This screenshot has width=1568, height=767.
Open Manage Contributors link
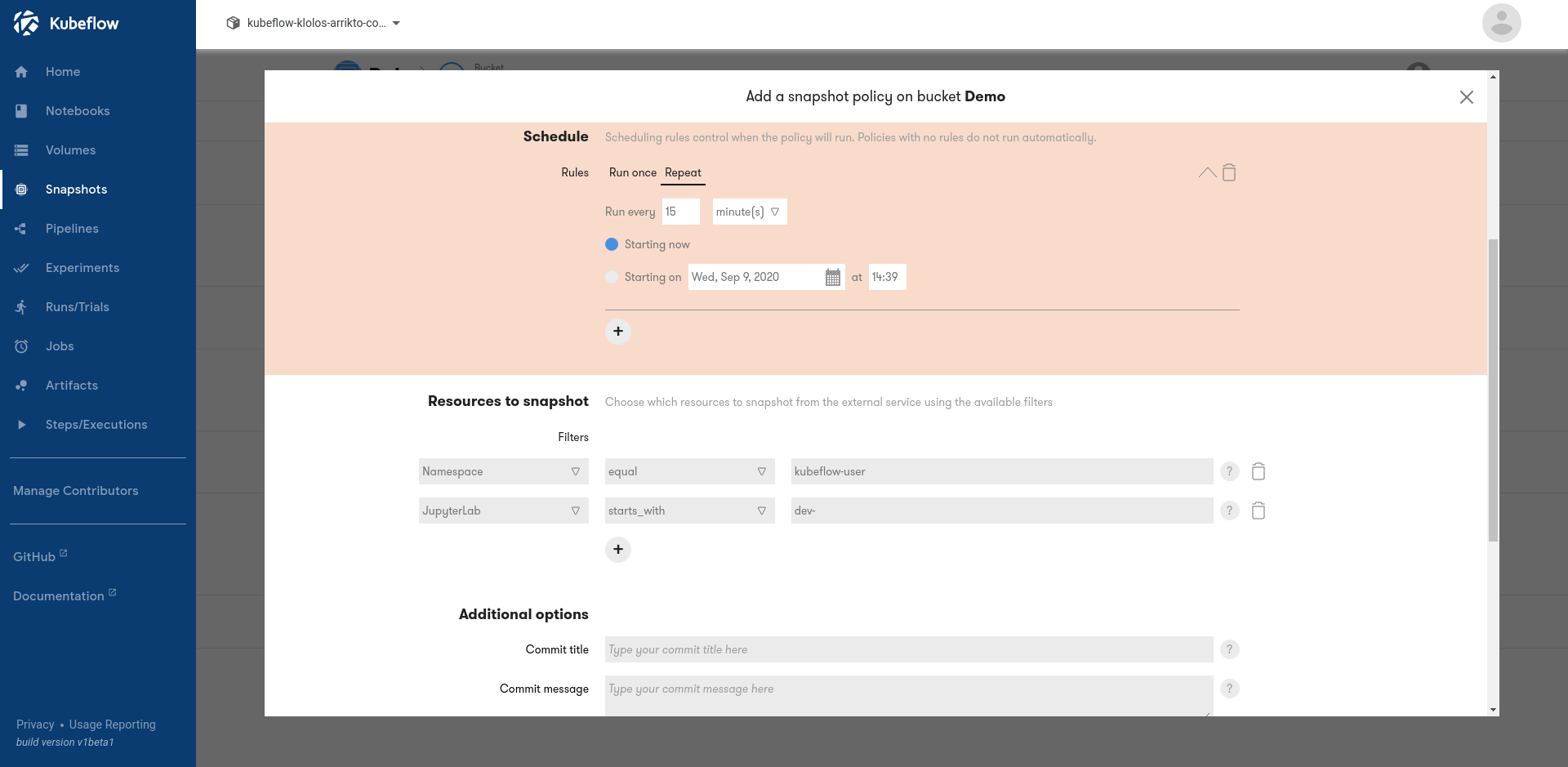point(76,491)
